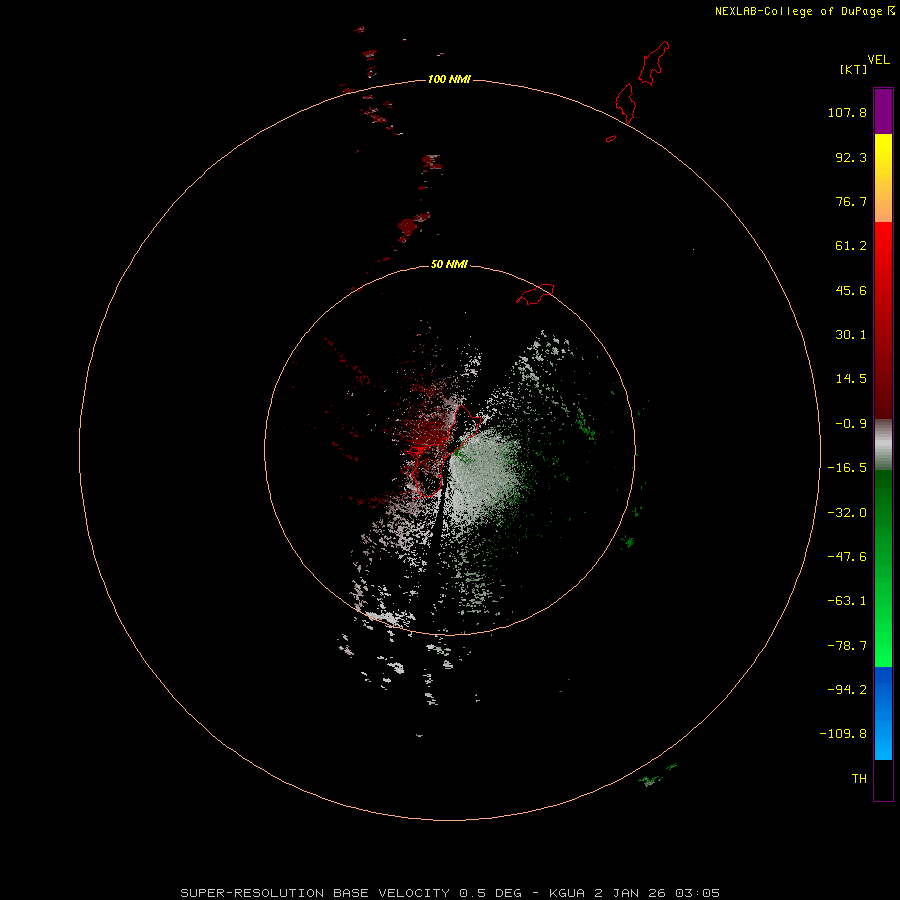The width and height of the screenshot is (900, 900).
Task: Click the -32.0 scale value
Action: [x=847, y=513]
